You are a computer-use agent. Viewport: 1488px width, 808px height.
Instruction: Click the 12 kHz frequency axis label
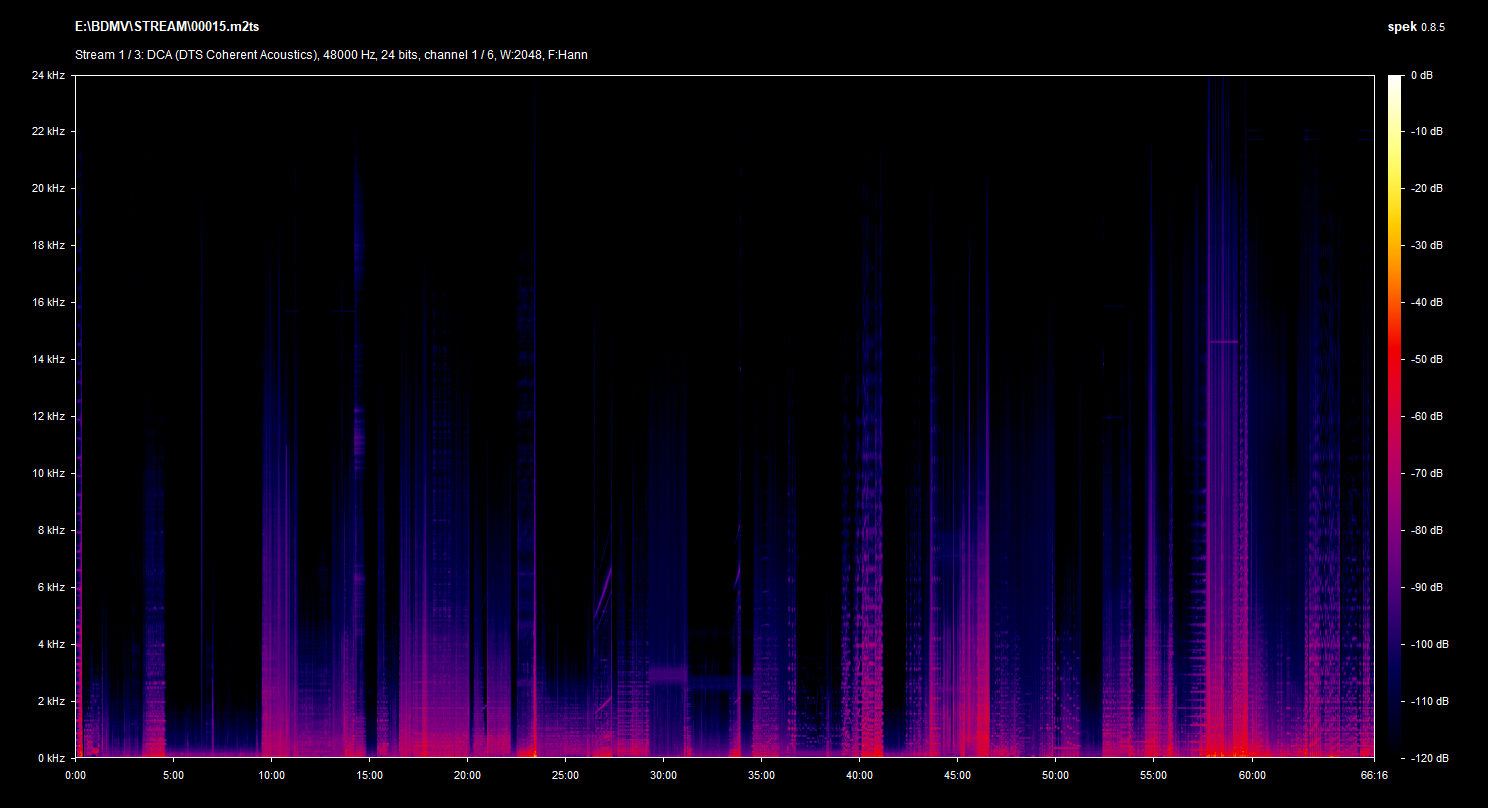click(x=47, y=416)
